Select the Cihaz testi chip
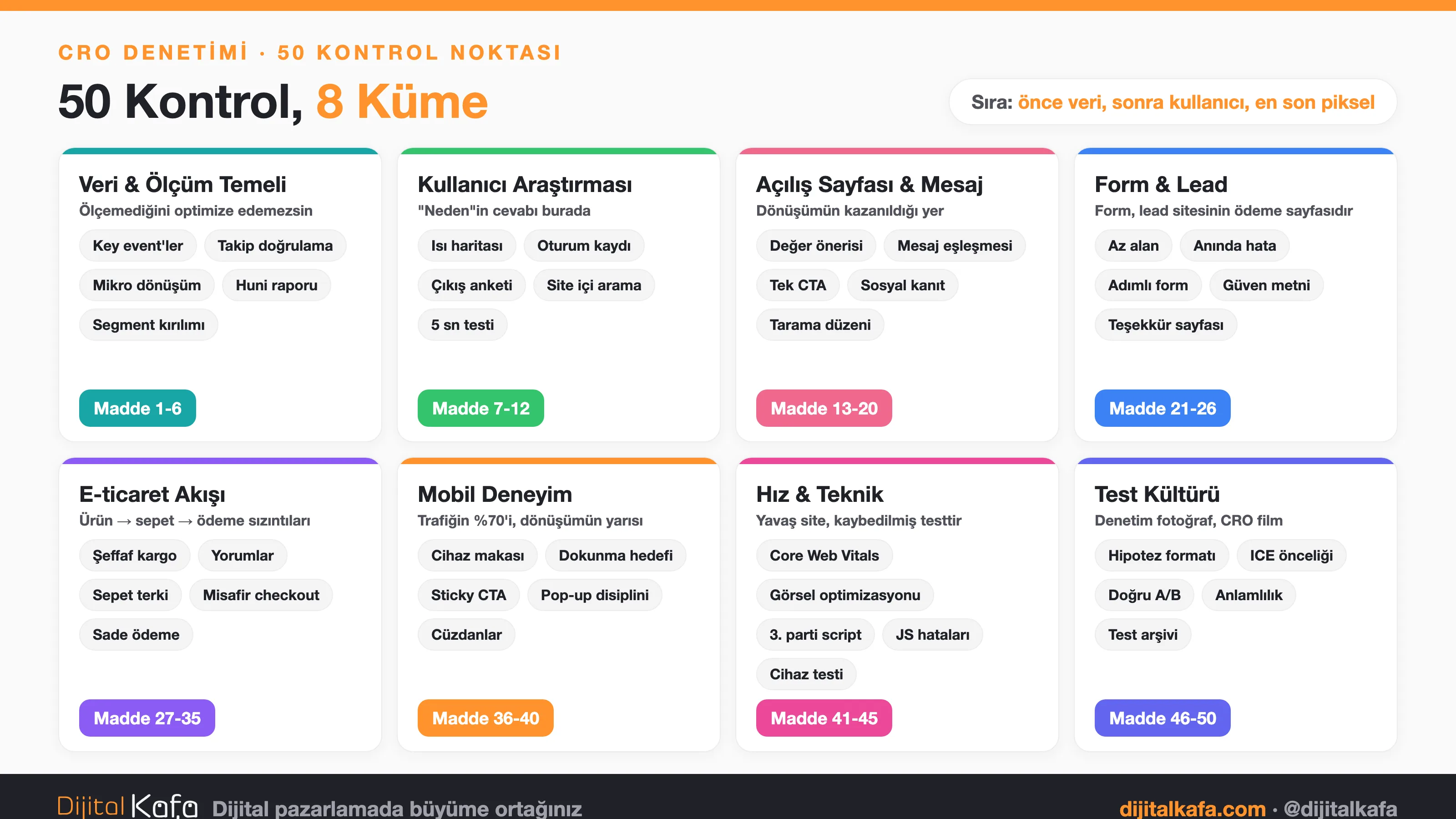This screenshot has width=1456, height=819. pos(807,674)
